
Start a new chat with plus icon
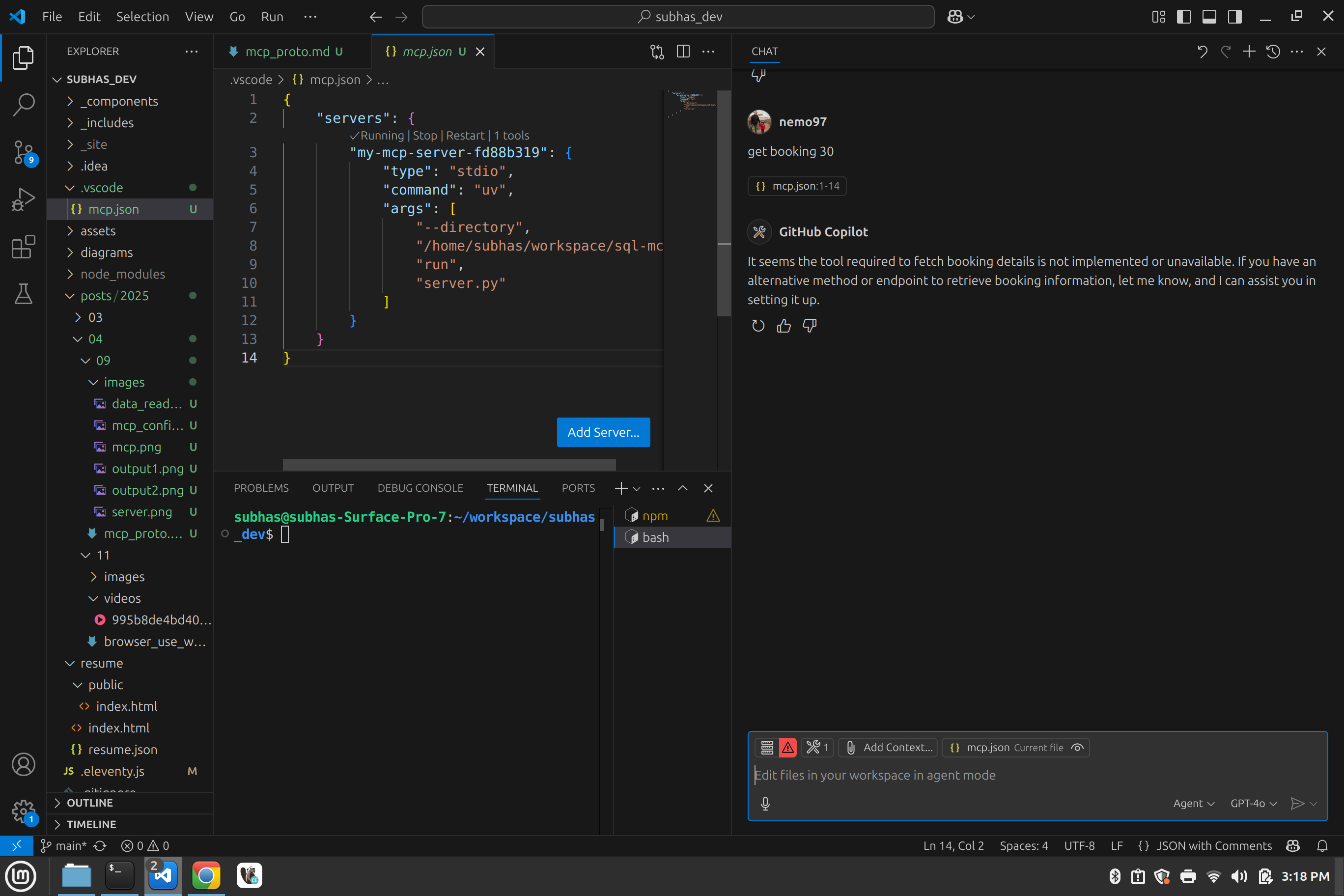(x=1249, y=52)
